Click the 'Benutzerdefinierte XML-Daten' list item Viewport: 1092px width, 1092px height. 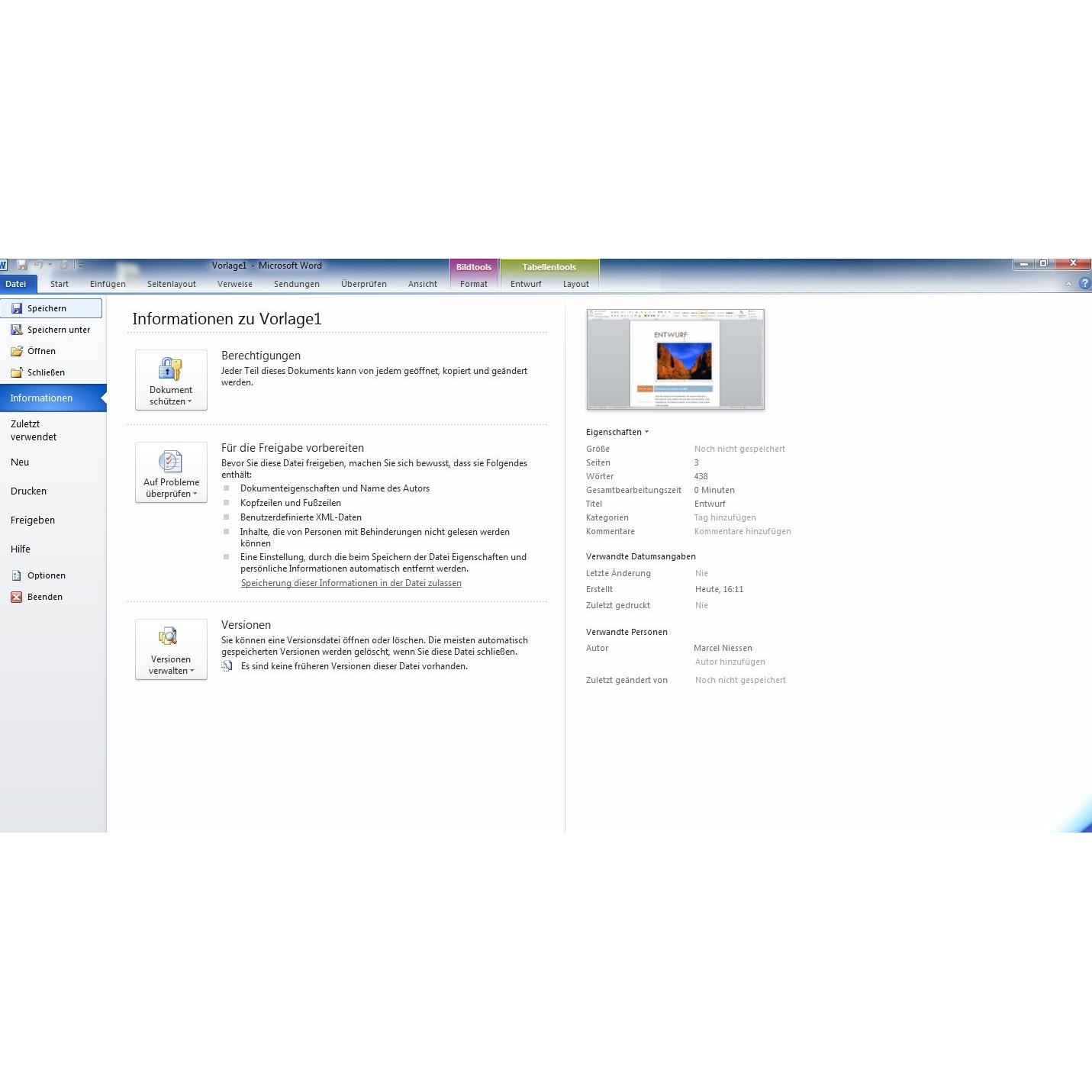301,517
